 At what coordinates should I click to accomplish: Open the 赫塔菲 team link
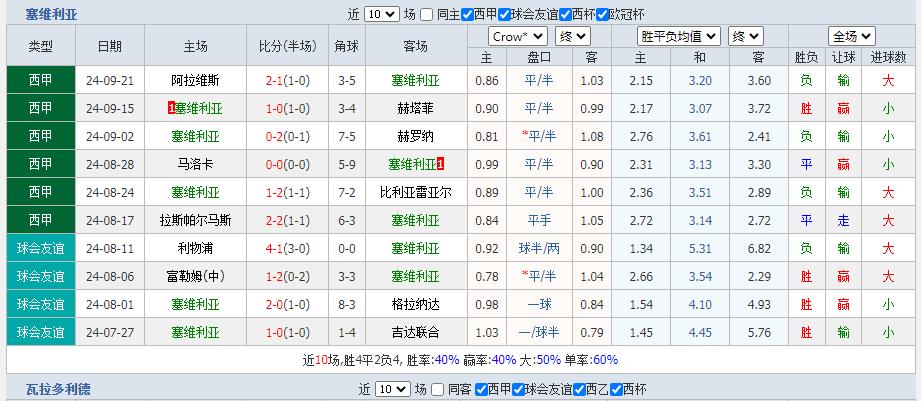(x=414, y=108)
